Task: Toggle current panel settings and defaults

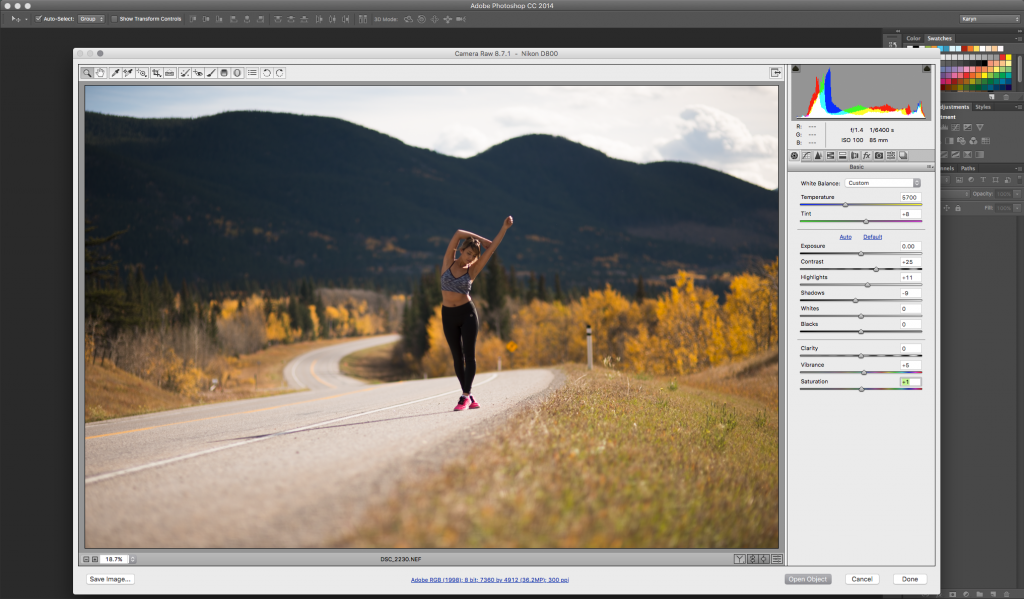Action: tap(776, 559)
